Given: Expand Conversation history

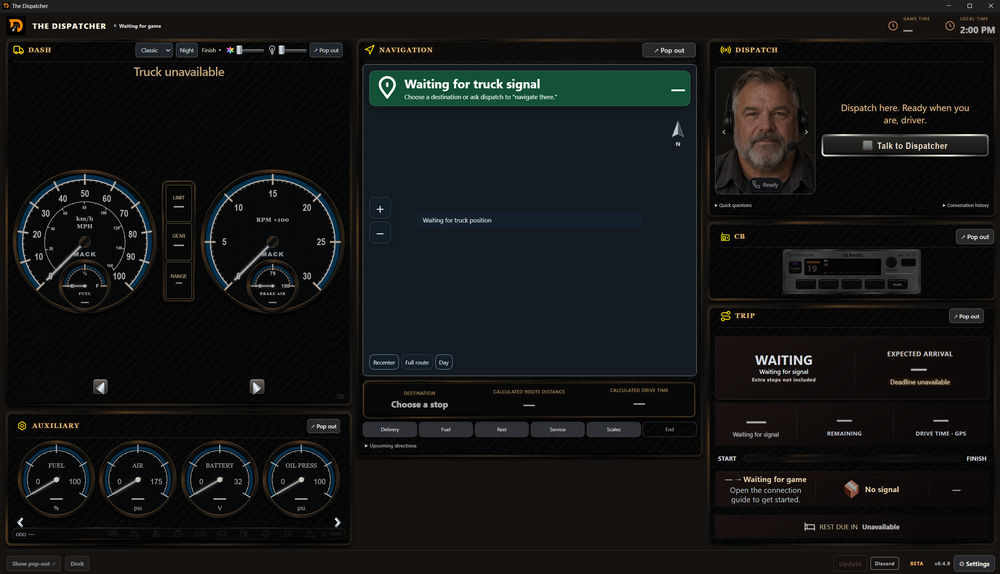Looking at the screenshot, I should click(x=966, y=205).
